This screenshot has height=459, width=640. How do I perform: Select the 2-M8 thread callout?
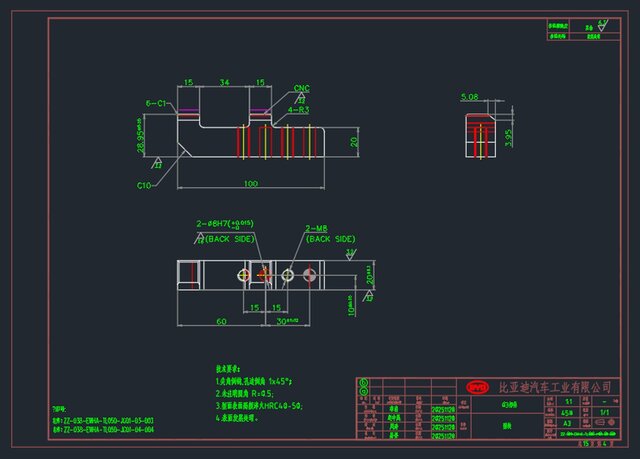click(x=316, y=228)
